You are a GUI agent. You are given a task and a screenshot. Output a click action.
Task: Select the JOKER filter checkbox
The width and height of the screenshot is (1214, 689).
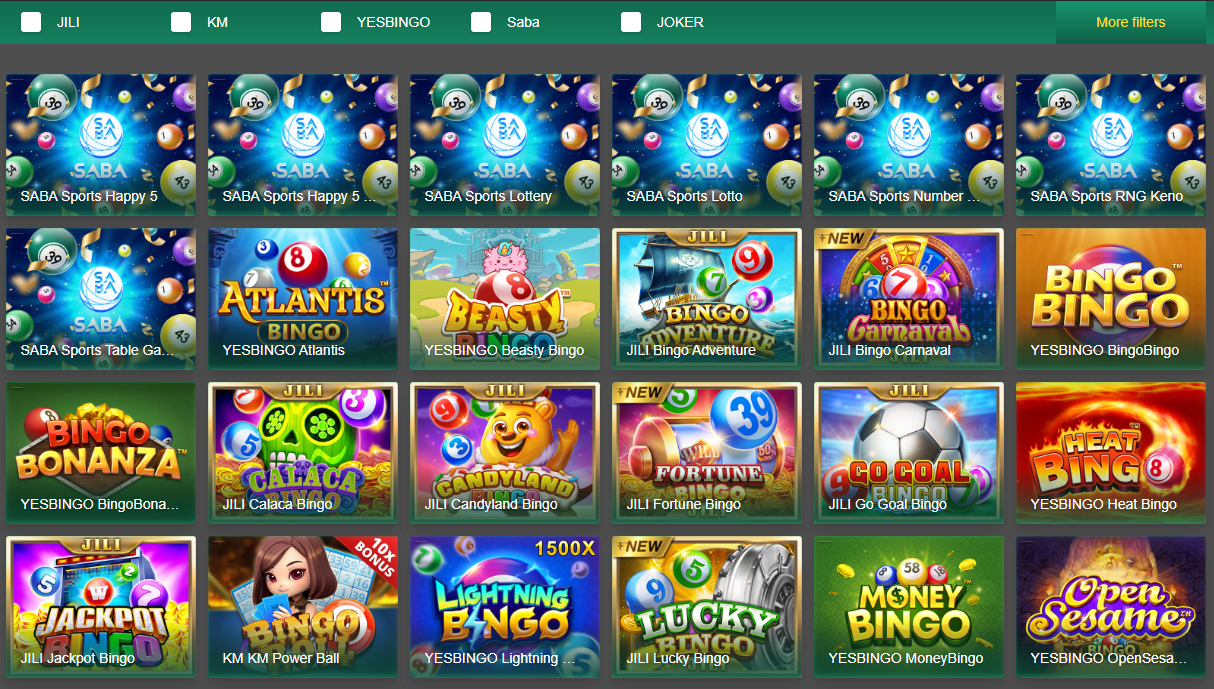[x=631, y=22]
